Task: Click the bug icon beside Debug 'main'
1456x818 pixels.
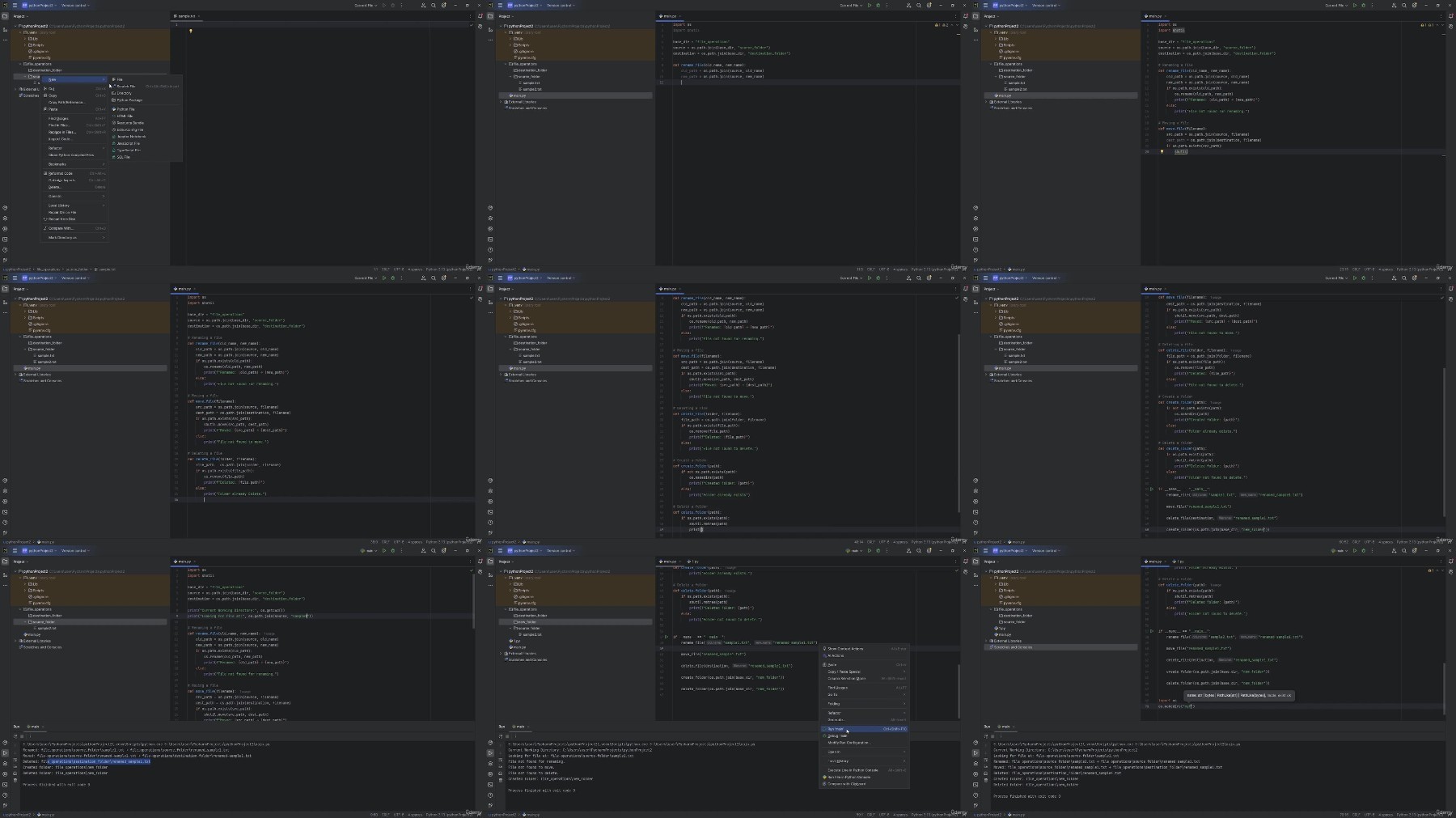Action: pyautogui.click(x=824, y=735)
